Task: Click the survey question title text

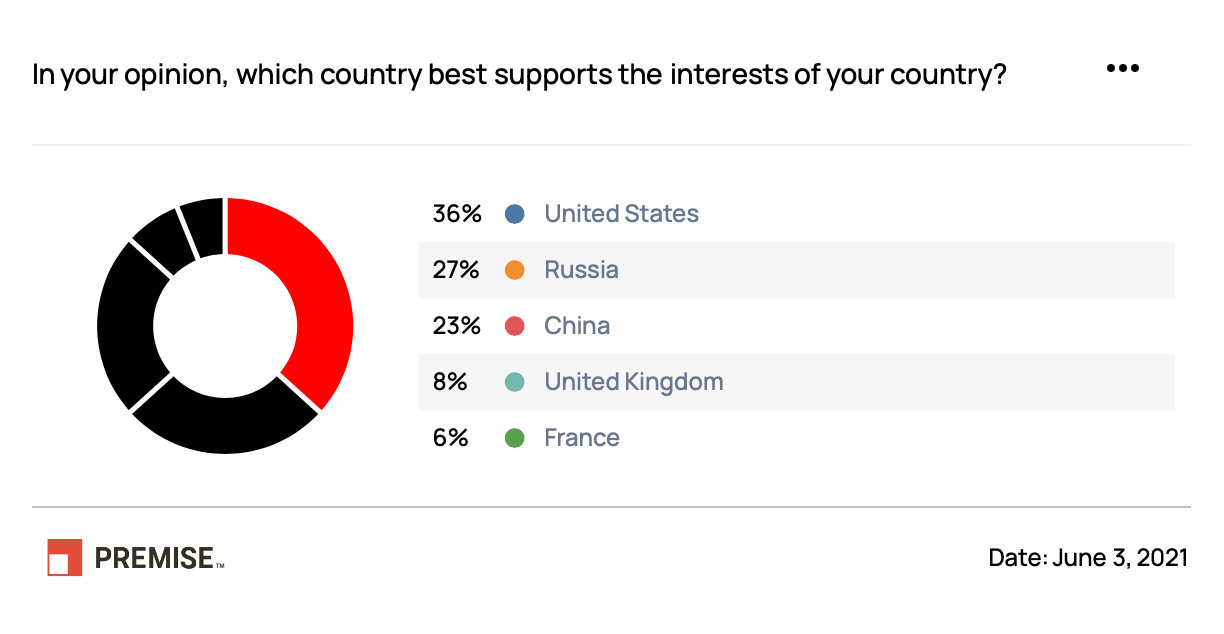Action: 519,75
